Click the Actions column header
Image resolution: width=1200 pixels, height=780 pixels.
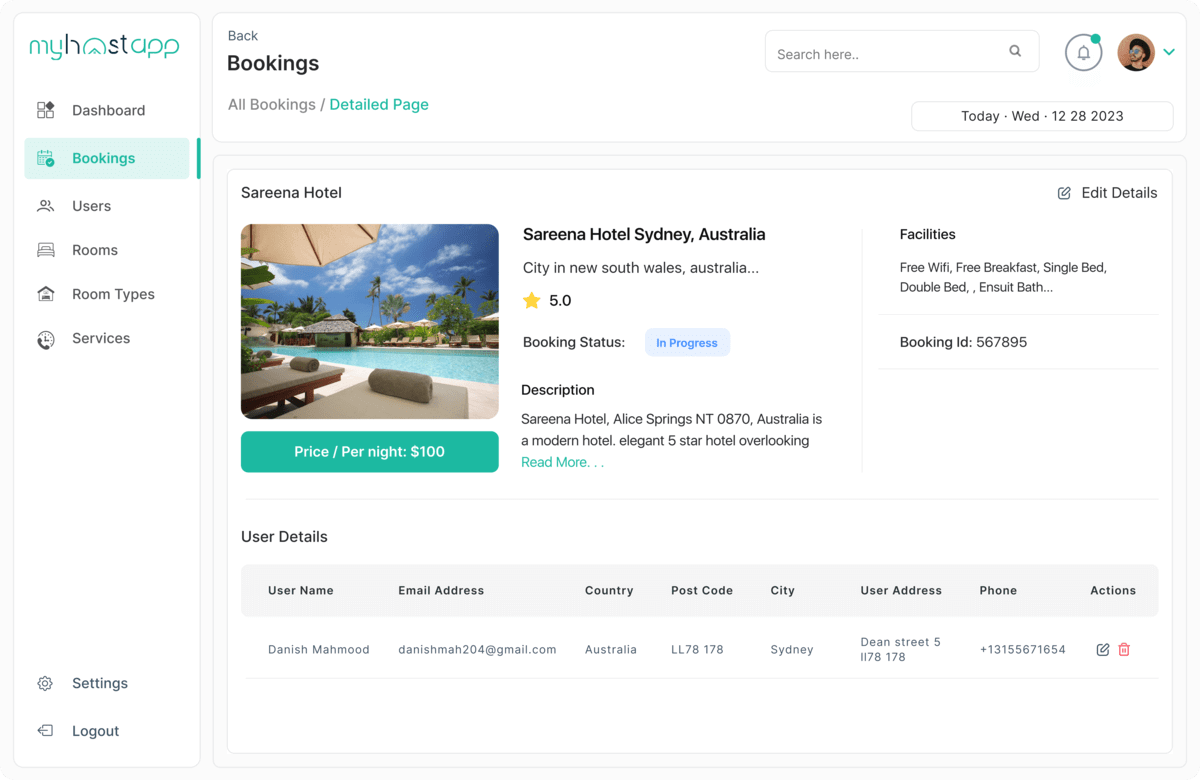click(x=1113, y=591)
